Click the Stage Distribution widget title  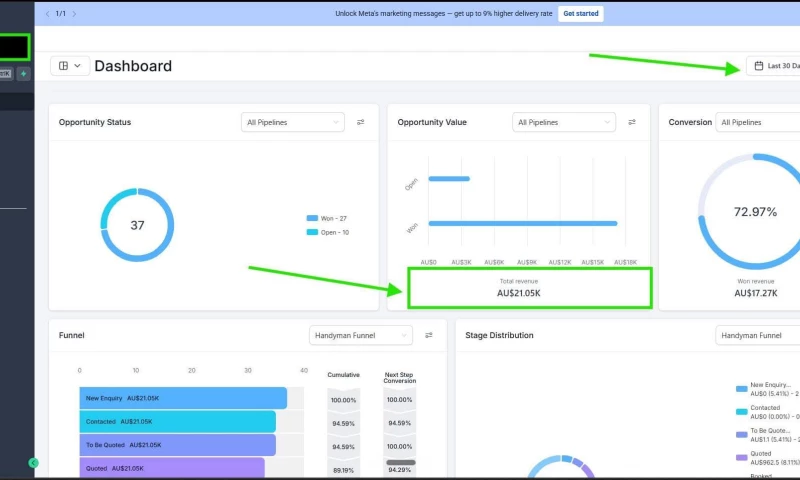[499, 336]
